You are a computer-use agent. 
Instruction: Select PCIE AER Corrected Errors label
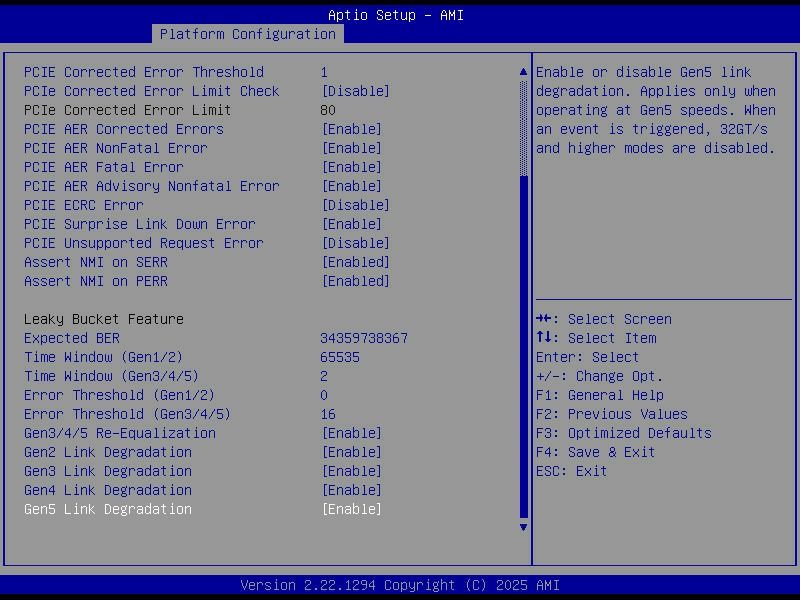point(123,129)
